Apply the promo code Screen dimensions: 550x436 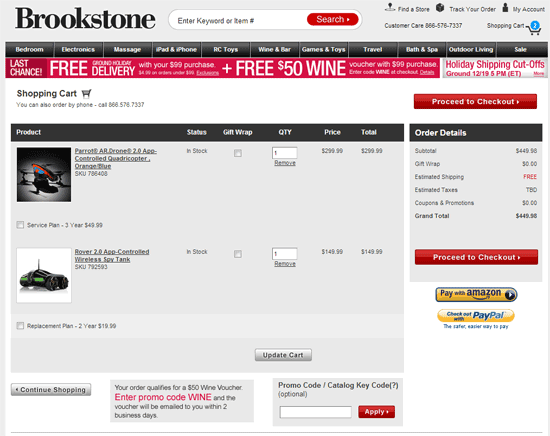pyautogui.click(x=376, y=412)
